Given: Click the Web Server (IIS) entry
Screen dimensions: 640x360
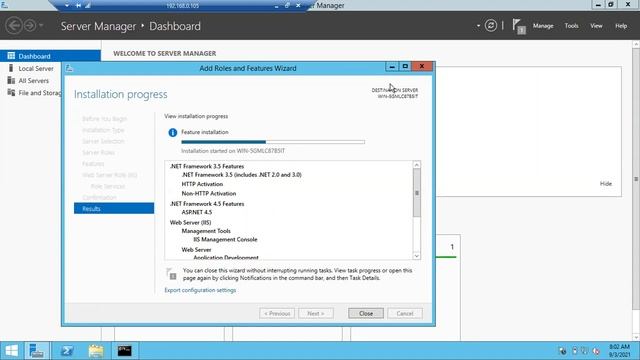Looking at the screenshot, I should (x=190, y=222).
